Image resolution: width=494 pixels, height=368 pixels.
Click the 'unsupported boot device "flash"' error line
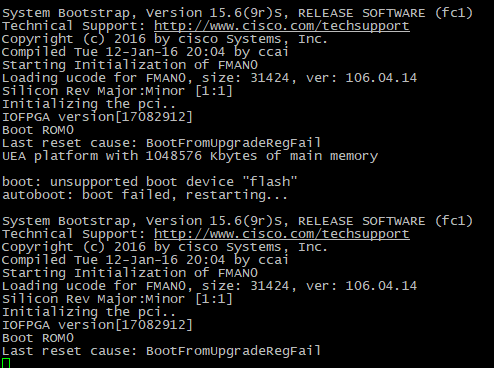tap(149, 182)
